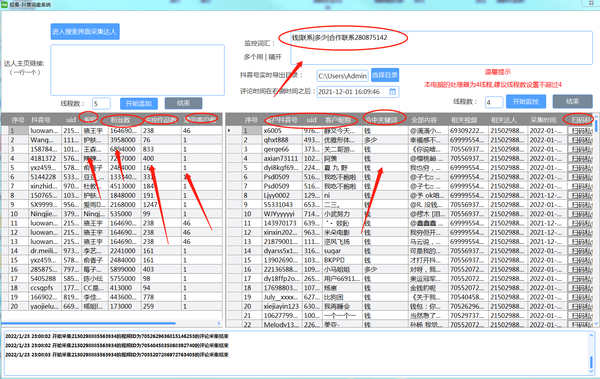Click the sugar nickname cell

[342, 251]
